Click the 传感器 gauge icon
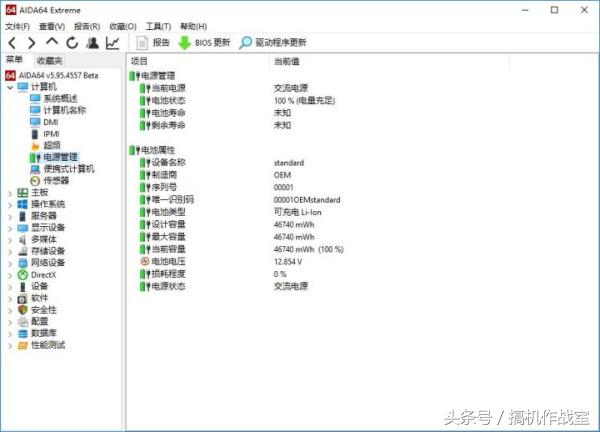The height and width of the screenshot is (432, 600). [x=35, y=181]
